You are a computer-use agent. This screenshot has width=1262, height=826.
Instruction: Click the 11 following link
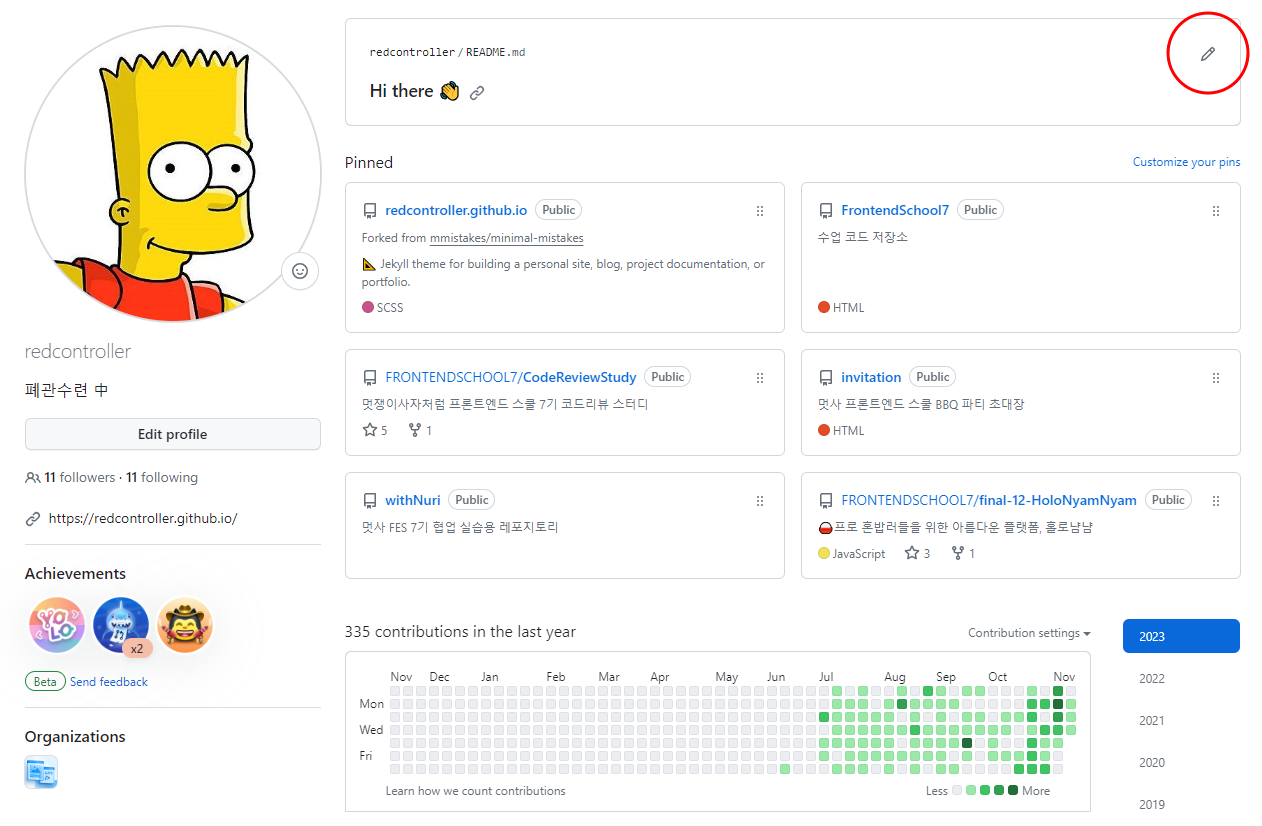(x=162, y=478)
